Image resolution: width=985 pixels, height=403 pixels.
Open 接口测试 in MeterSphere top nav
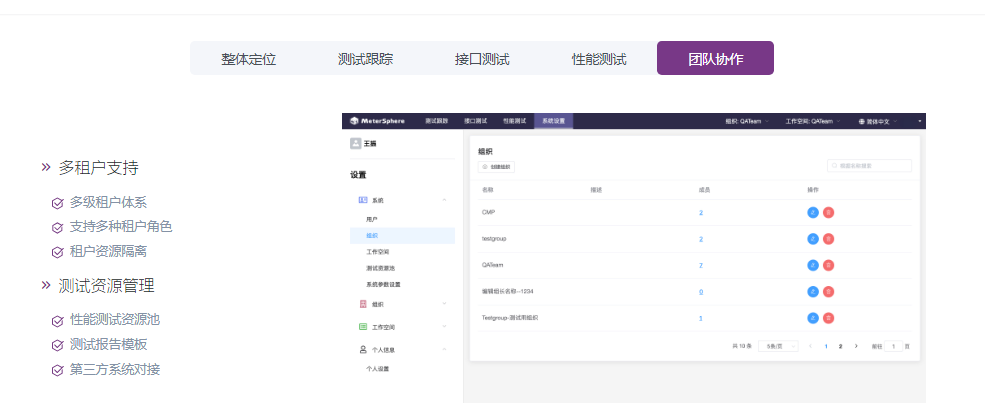[x=476, y=121]
